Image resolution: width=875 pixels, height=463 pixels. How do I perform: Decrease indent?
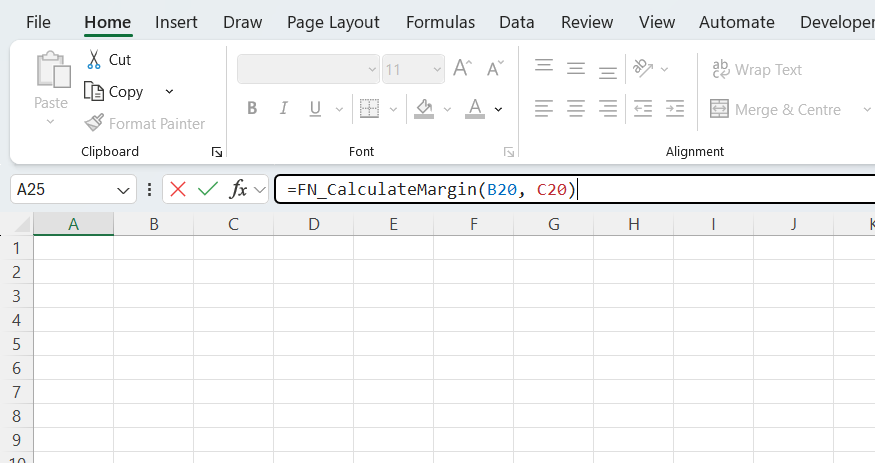click(x=643, y=109)
